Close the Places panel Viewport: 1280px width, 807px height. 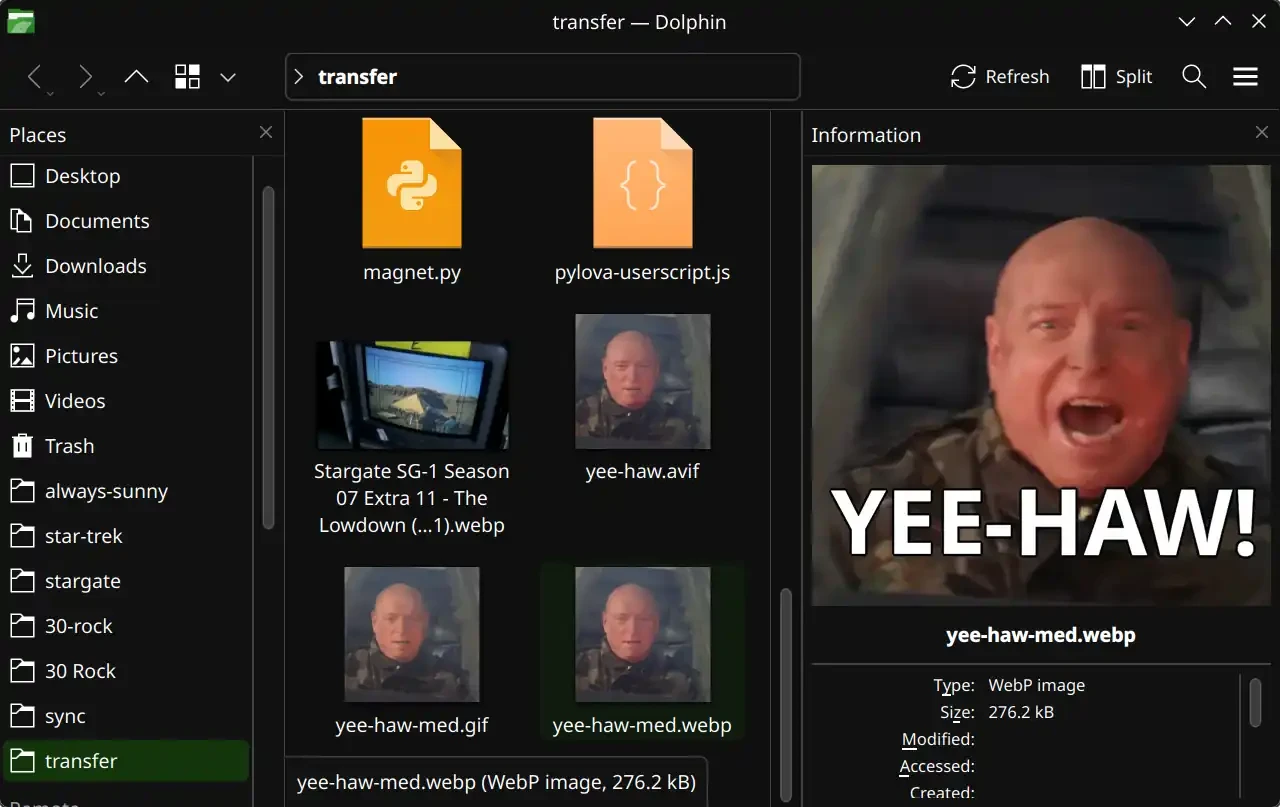click(266, 133)
